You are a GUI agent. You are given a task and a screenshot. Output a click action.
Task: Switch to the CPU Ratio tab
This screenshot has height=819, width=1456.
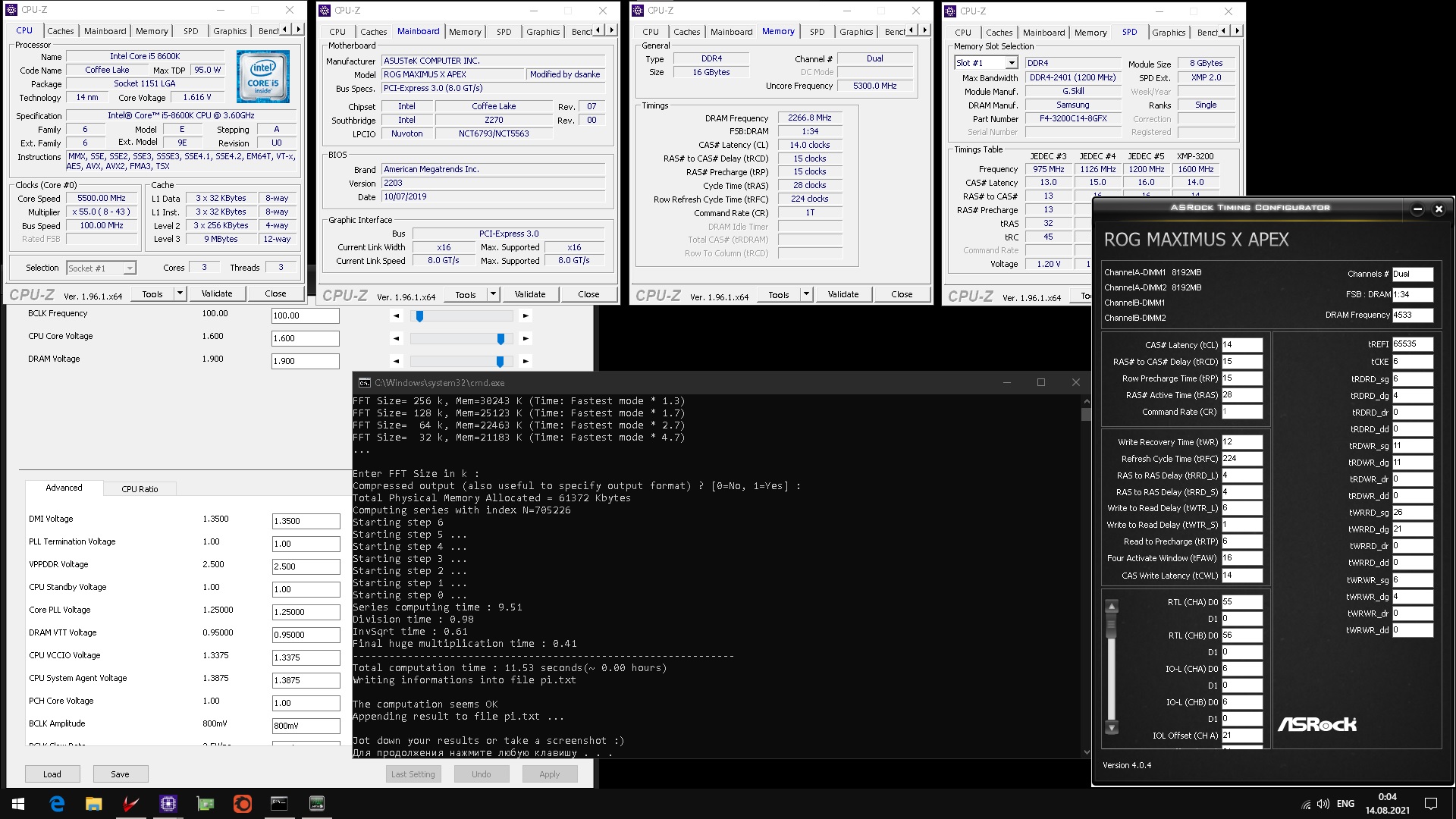click(140, 489)
